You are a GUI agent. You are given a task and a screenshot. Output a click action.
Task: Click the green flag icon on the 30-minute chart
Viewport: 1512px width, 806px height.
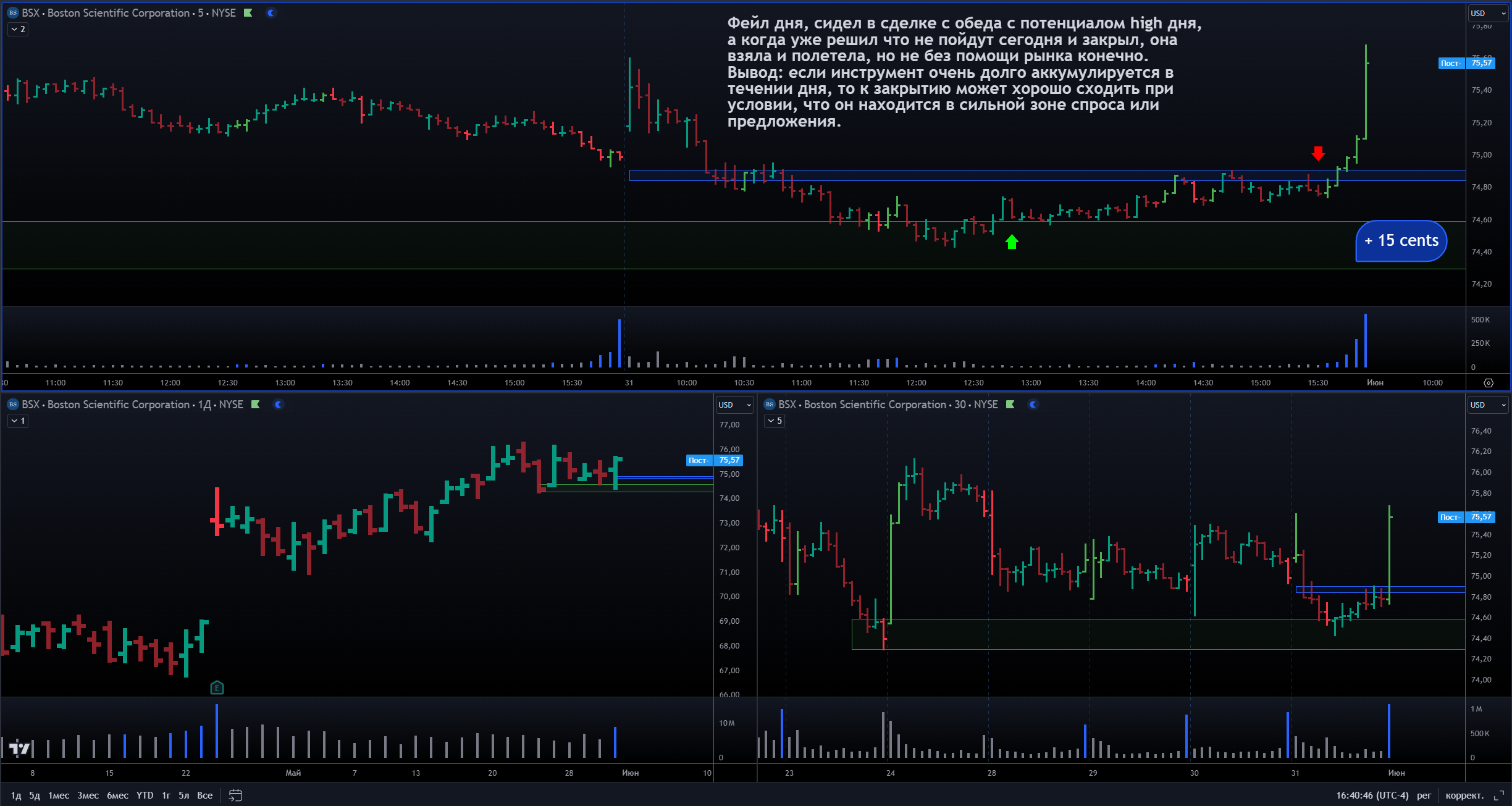pos(1010,405)
